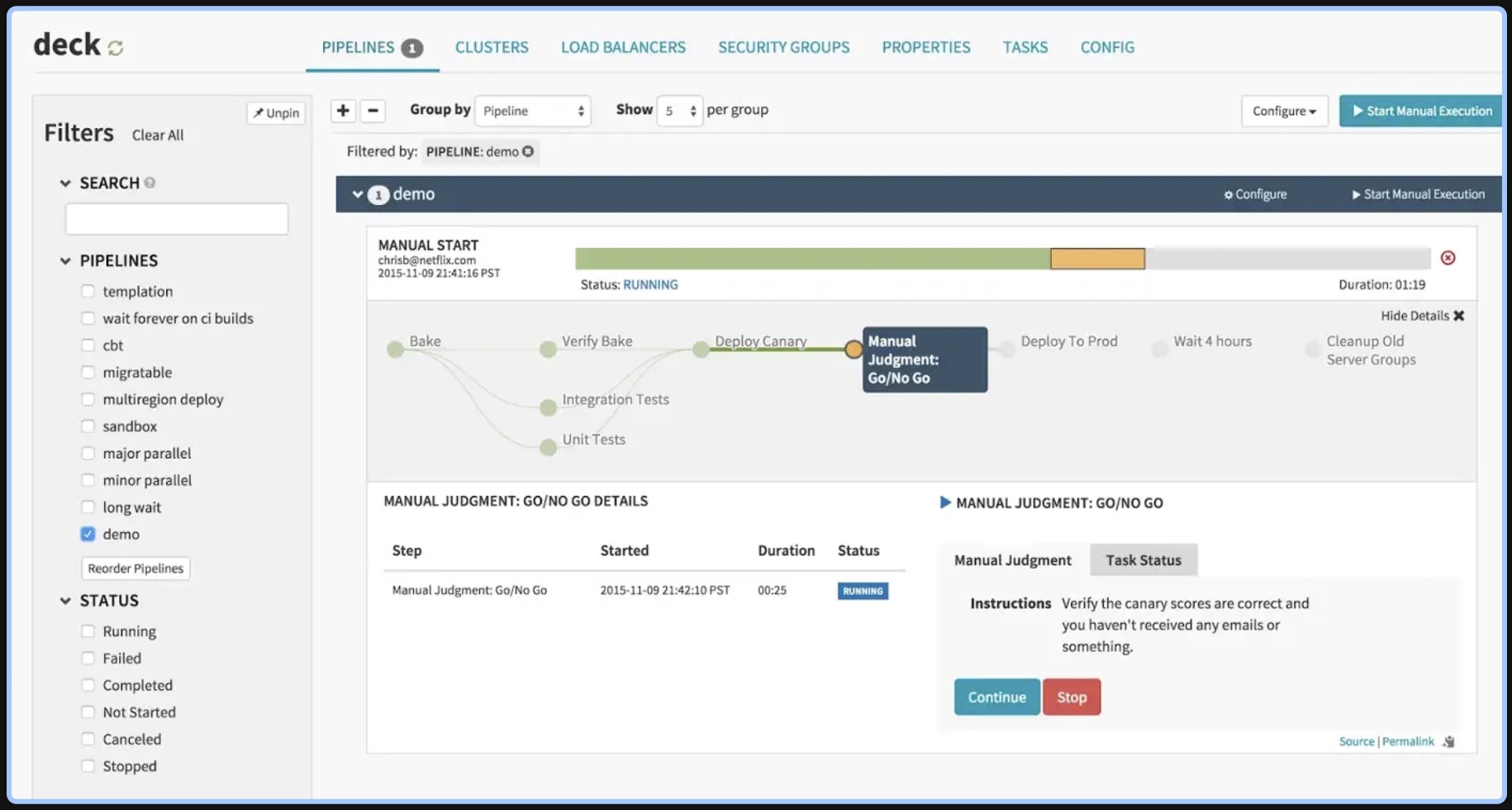Unpin the Filters panel
The width and height of the screenshot is (1512, 810).
[276, 113]
